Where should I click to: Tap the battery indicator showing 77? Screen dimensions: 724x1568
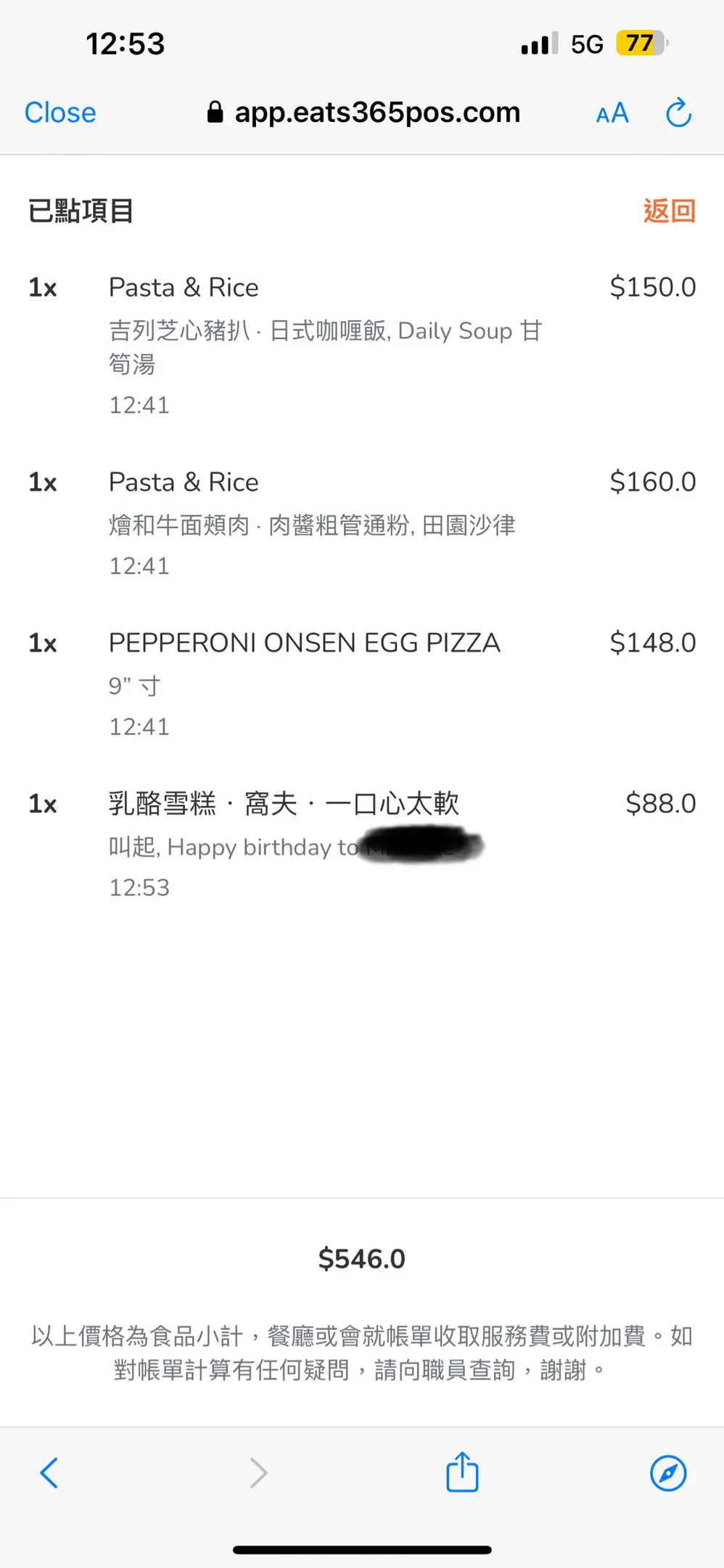pyautogui.click(x=641, y=44)
